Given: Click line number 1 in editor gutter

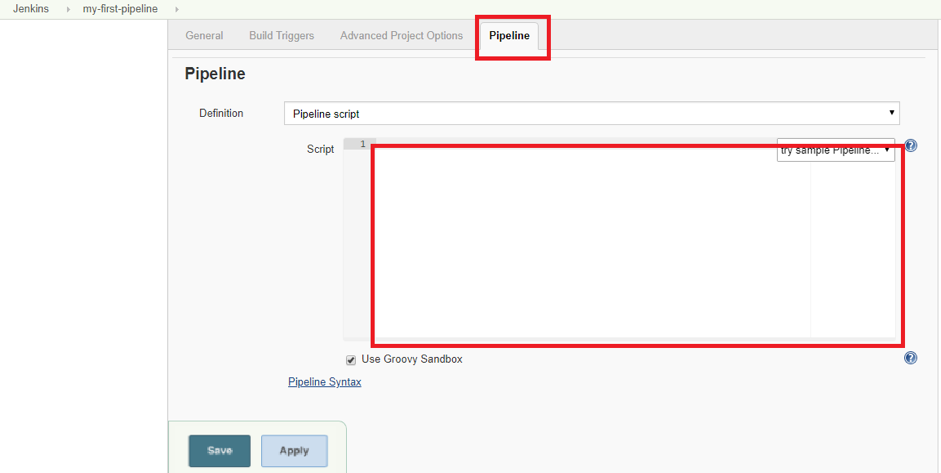Looking at the screenshot, I should 362,144.
